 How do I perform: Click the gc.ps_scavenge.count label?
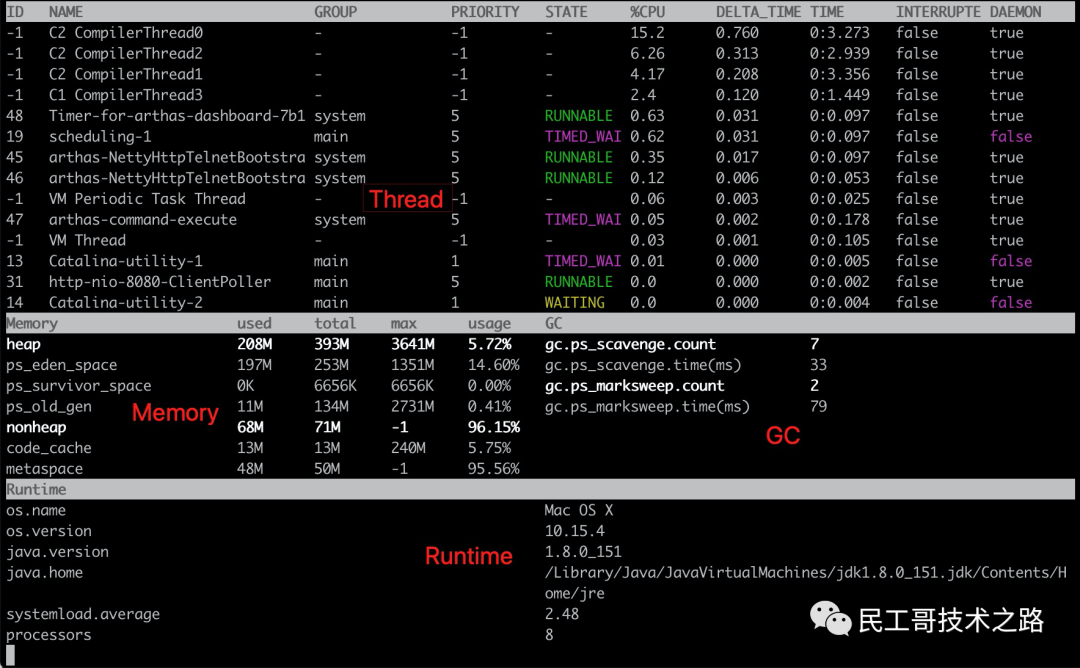(630, 344)
